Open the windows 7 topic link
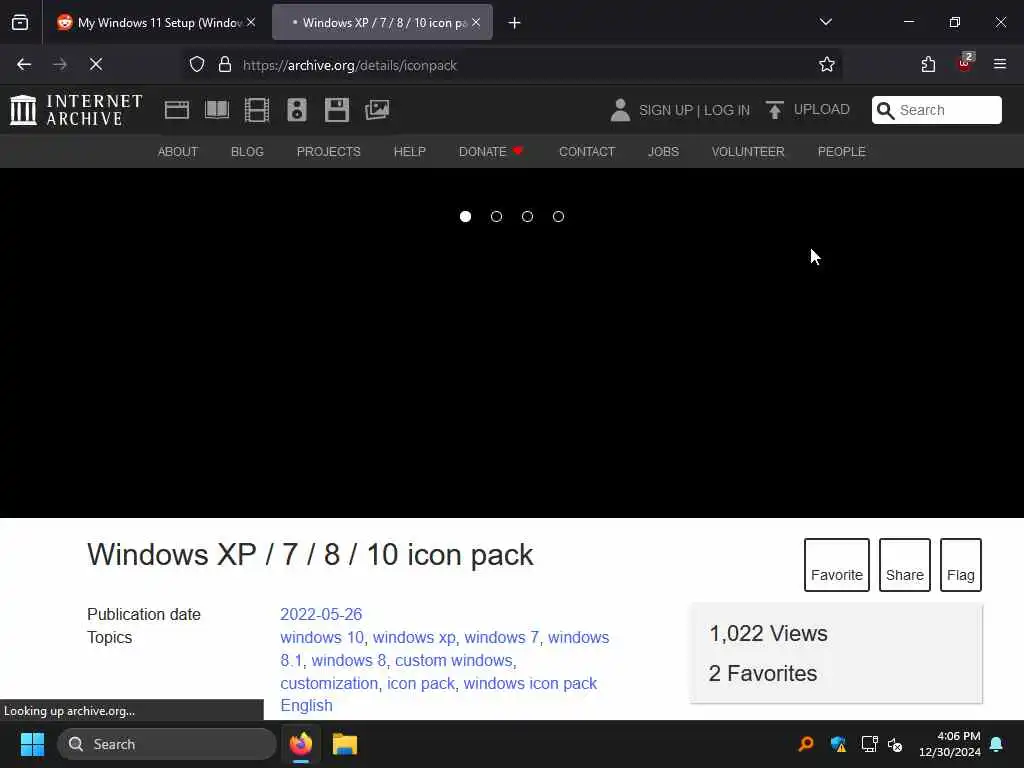1024x768 pixels. click(502, 637)
